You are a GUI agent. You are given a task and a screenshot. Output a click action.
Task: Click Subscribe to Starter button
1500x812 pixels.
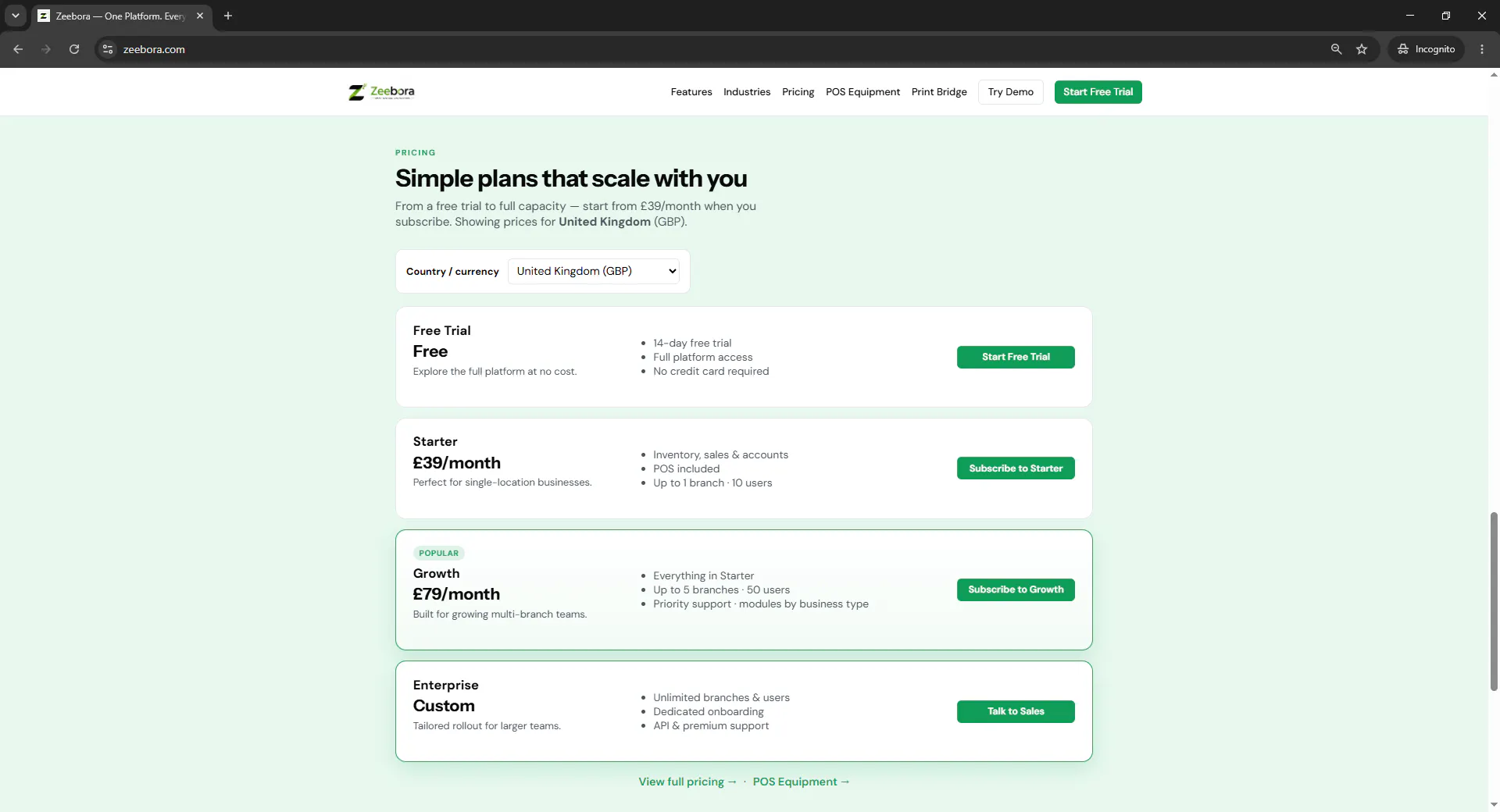coord(1016,468)
